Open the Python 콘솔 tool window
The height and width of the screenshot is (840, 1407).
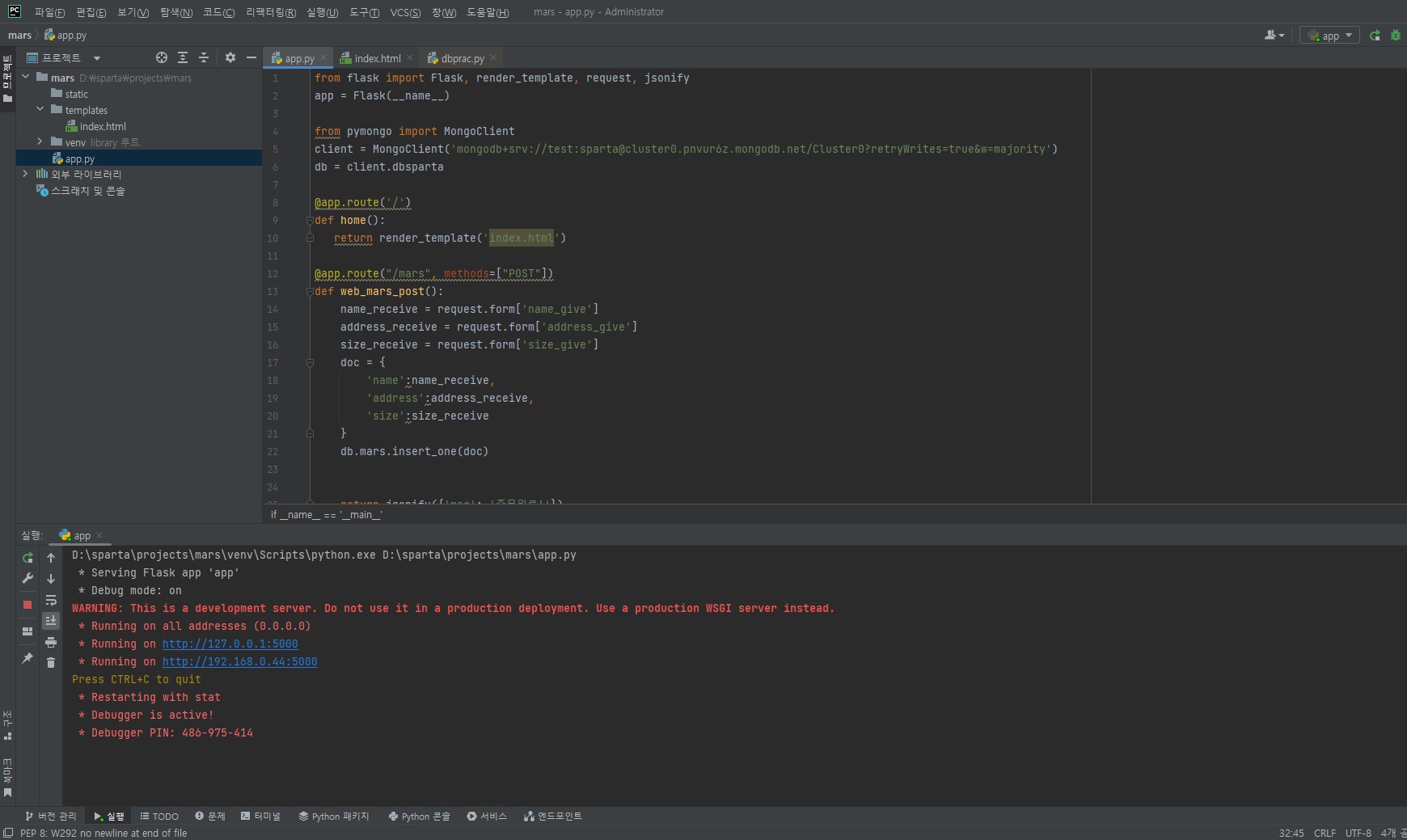pyautogui.click(x=419, y=816)
